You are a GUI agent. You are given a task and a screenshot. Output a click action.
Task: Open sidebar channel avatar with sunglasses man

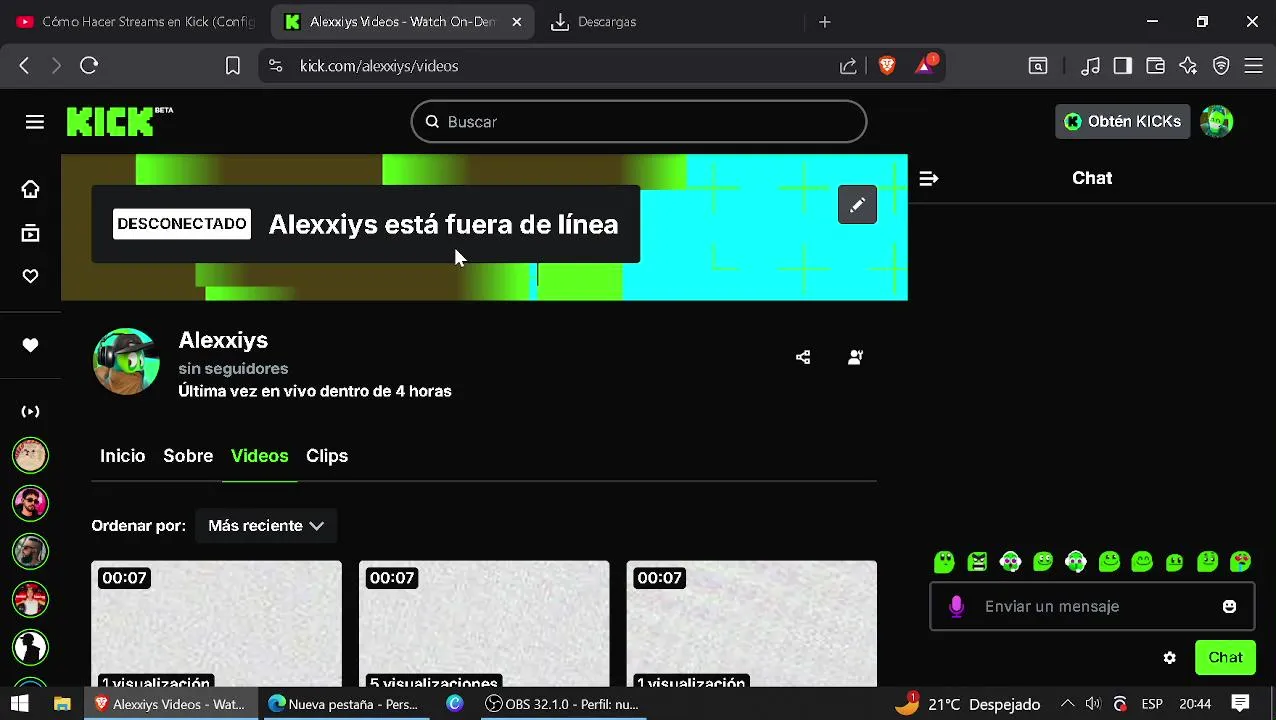[31, 503]
